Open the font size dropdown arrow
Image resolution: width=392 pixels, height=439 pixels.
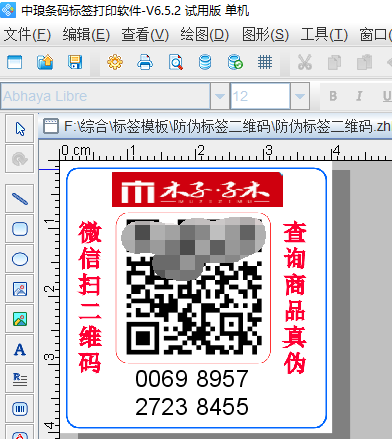pyautogui.click(x=300, y=96)
